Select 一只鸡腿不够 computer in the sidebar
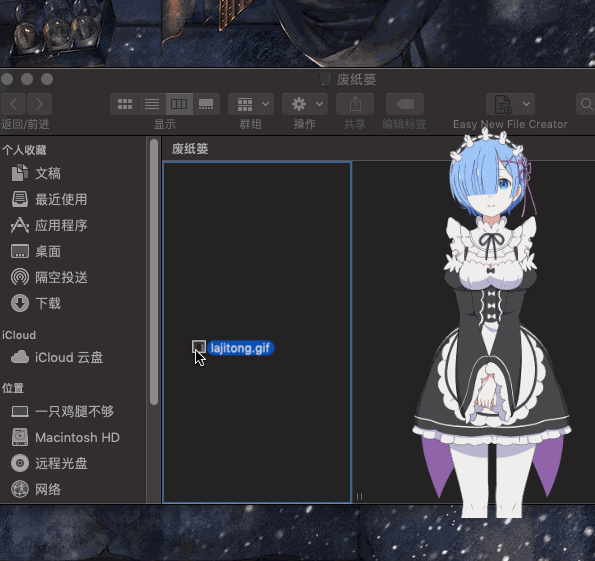This screenshot has width=595, height=561. (x=63, y=411)
